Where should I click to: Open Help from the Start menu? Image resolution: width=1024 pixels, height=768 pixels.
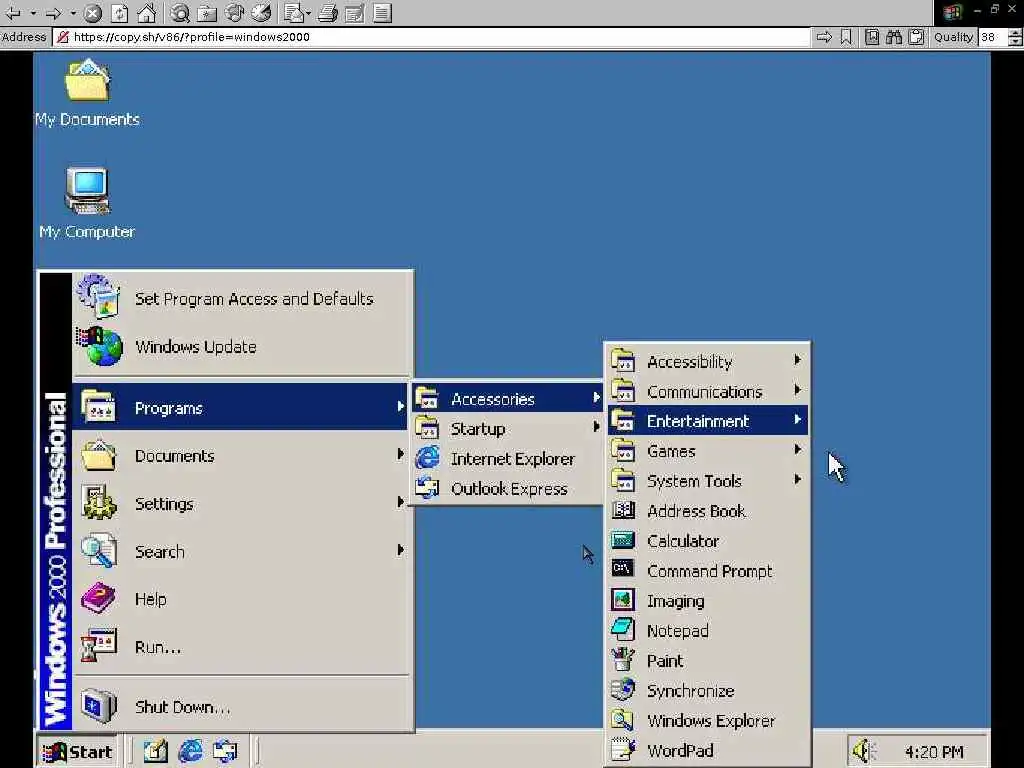(x=240, y=599)
